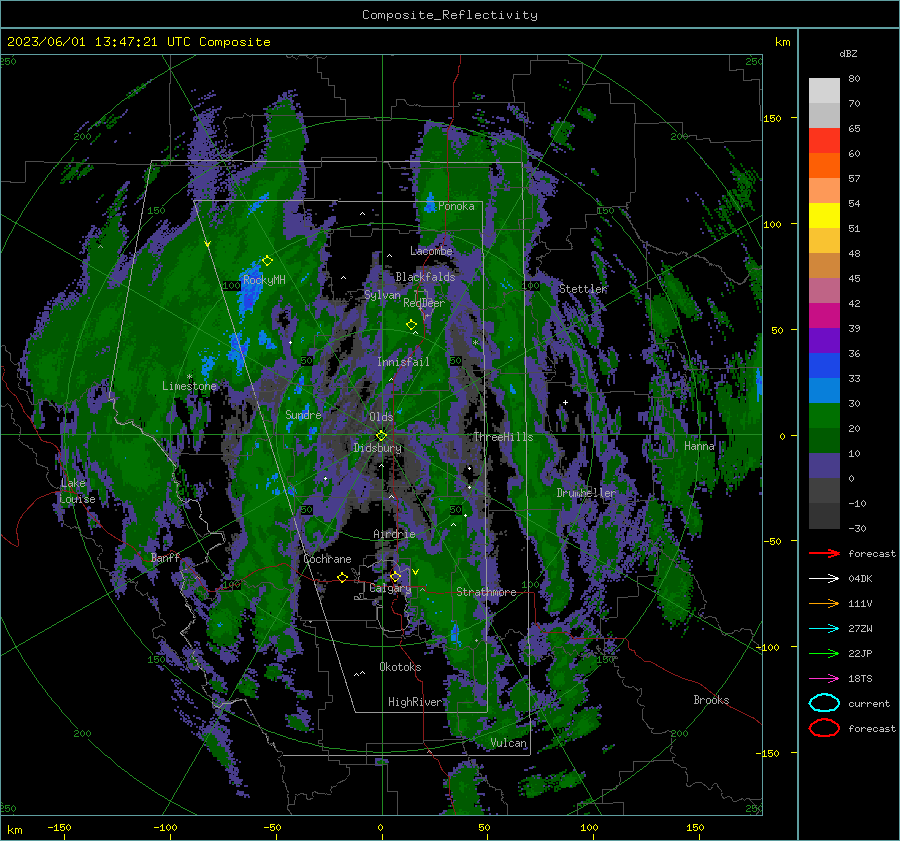Click the Okotoks city label
Image resolution: width=900 pixels, height=841 pixels.
click(400, 667)
